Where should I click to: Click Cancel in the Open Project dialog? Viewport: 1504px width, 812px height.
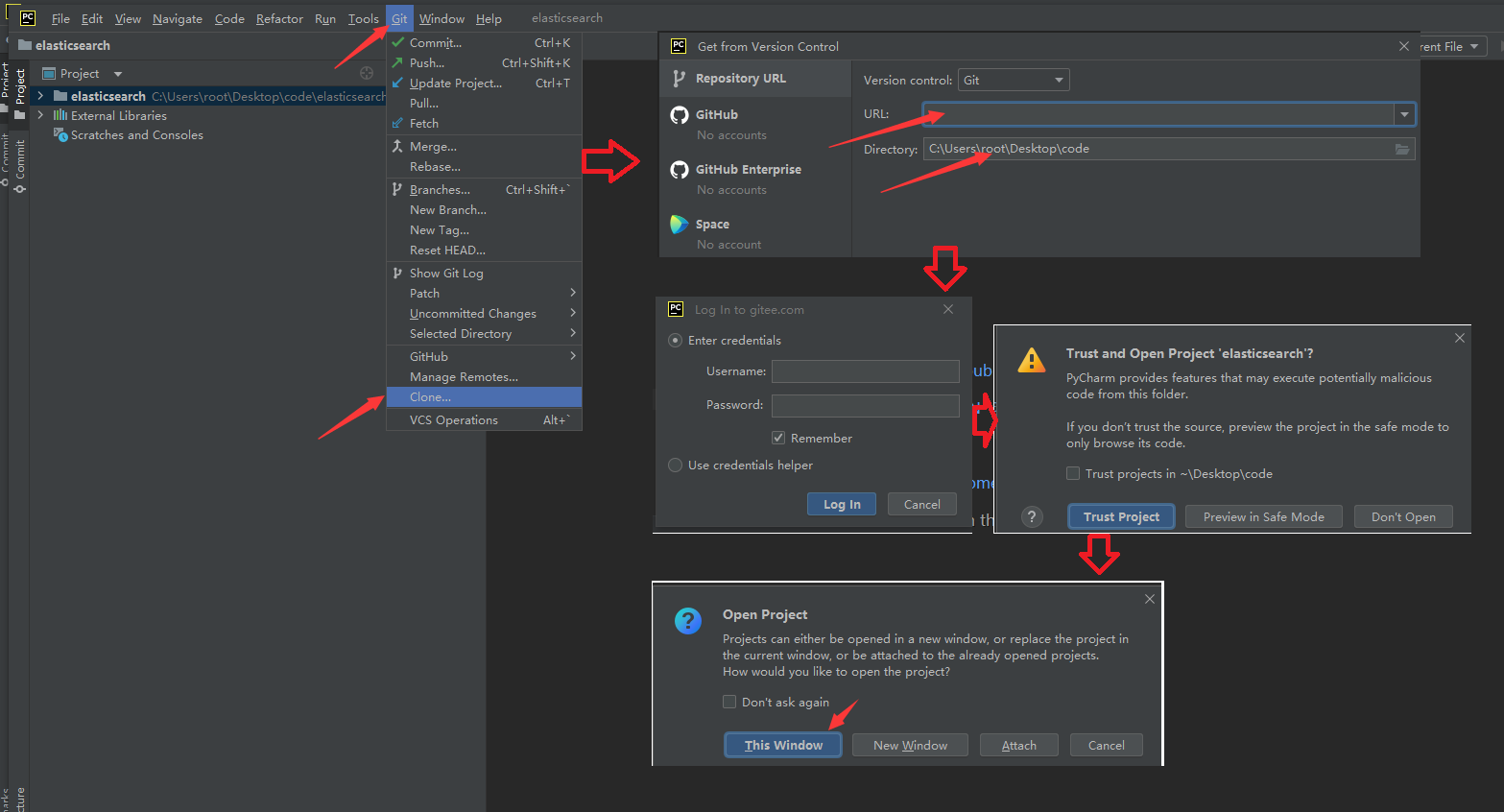tap(1106, 745)
